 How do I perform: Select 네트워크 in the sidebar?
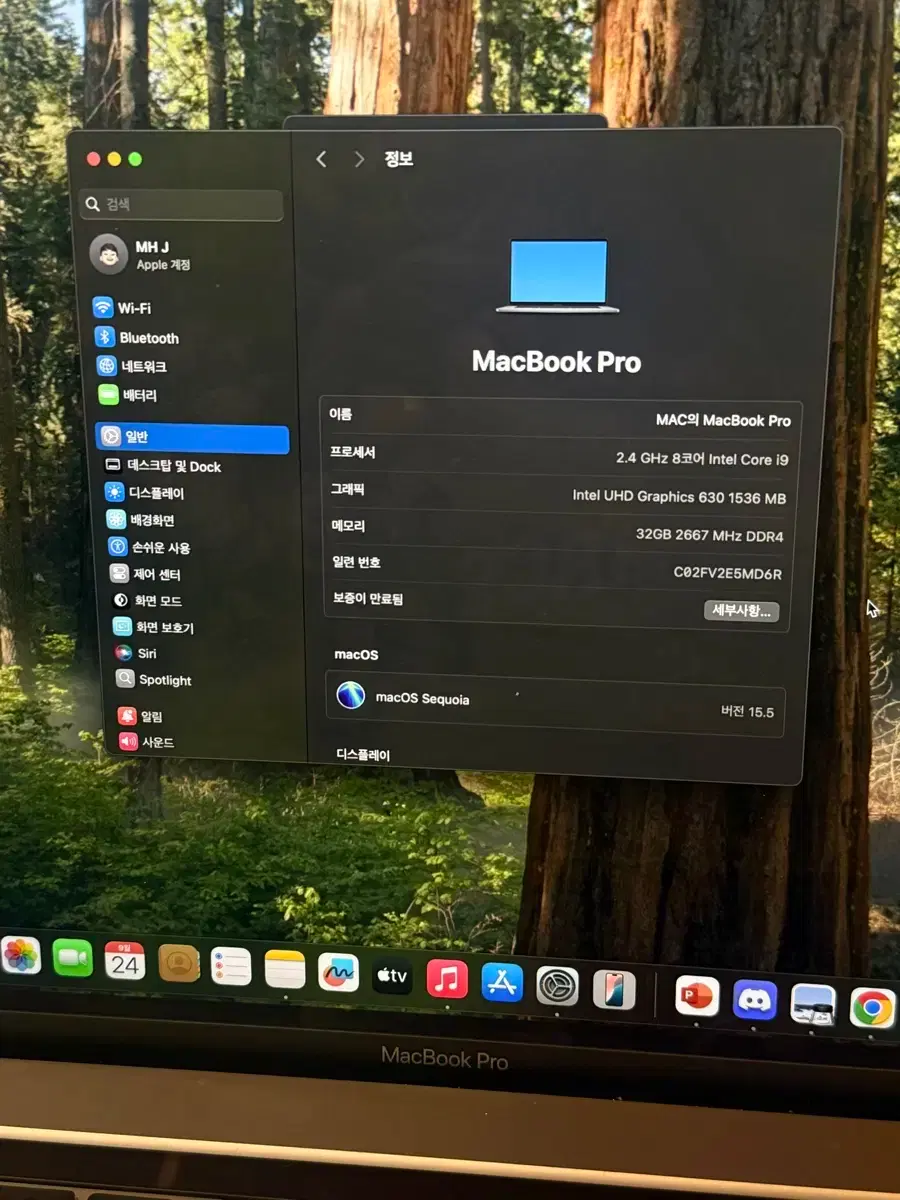(132, 366)
